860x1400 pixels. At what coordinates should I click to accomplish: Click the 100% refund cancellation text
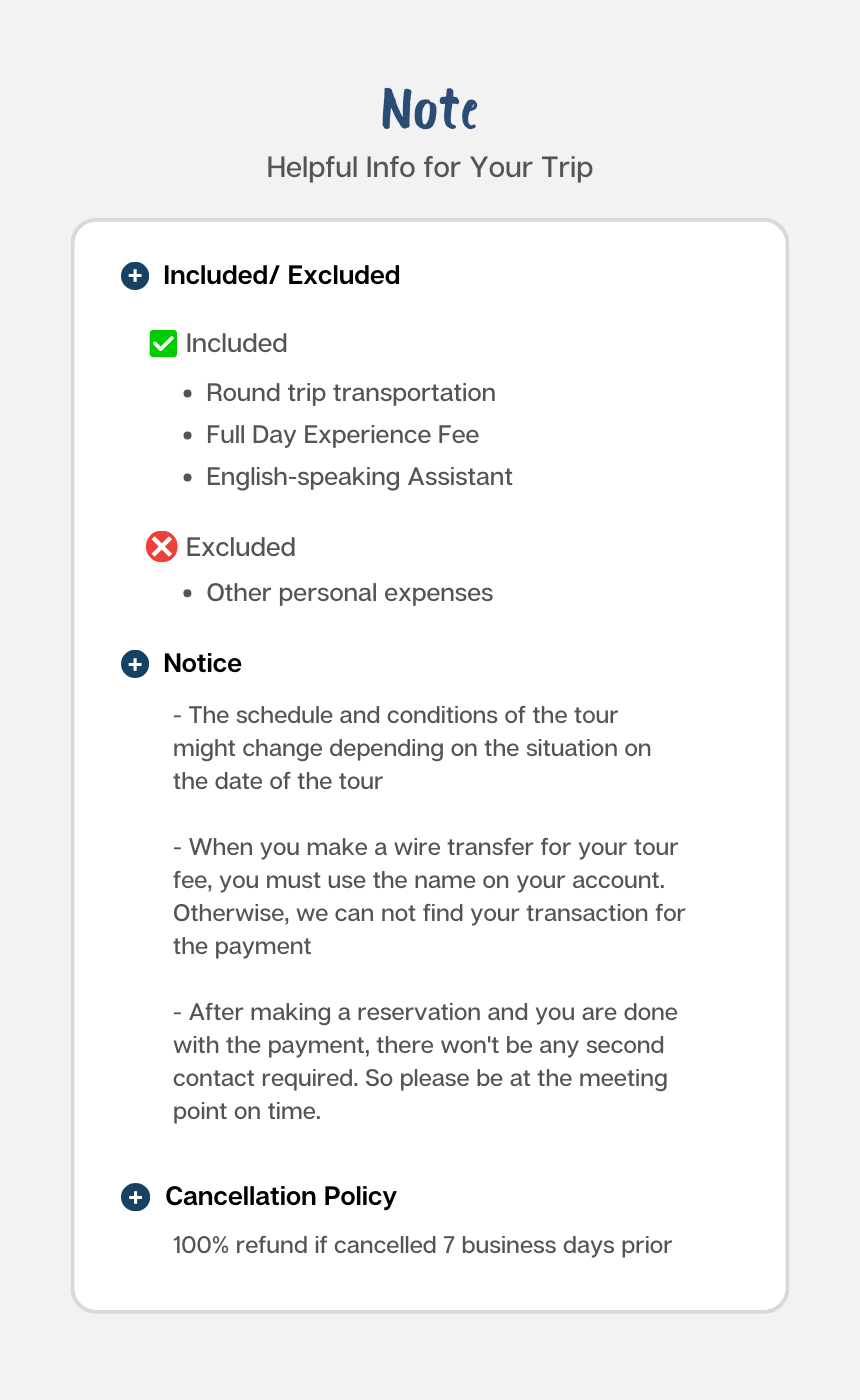pyautogui.click(x=422, y=1246)
